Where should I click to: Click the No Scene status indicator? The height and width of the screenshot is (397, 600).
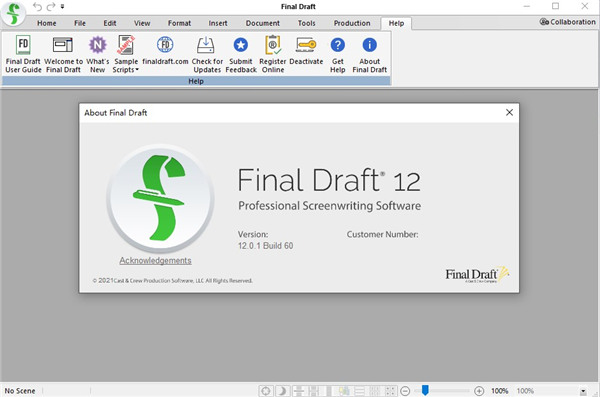[20, 391]
